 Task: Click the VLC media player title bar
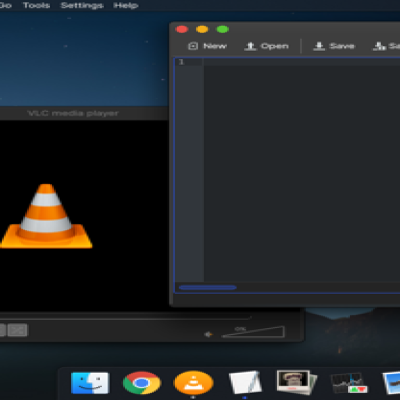pos(84,113)
